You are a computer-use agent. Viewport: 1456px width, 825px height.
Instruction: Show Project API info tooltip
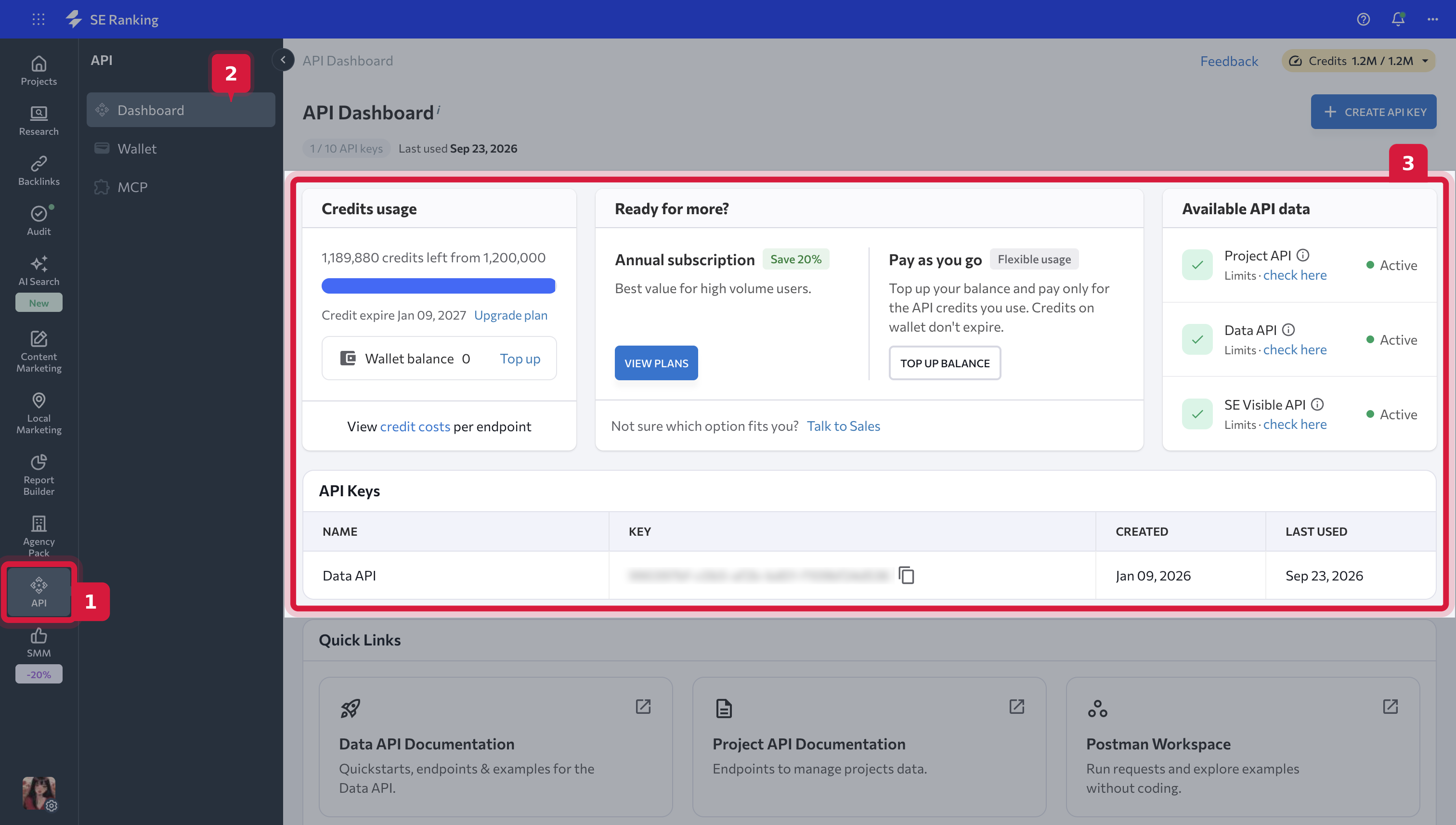click(1302, 256)
